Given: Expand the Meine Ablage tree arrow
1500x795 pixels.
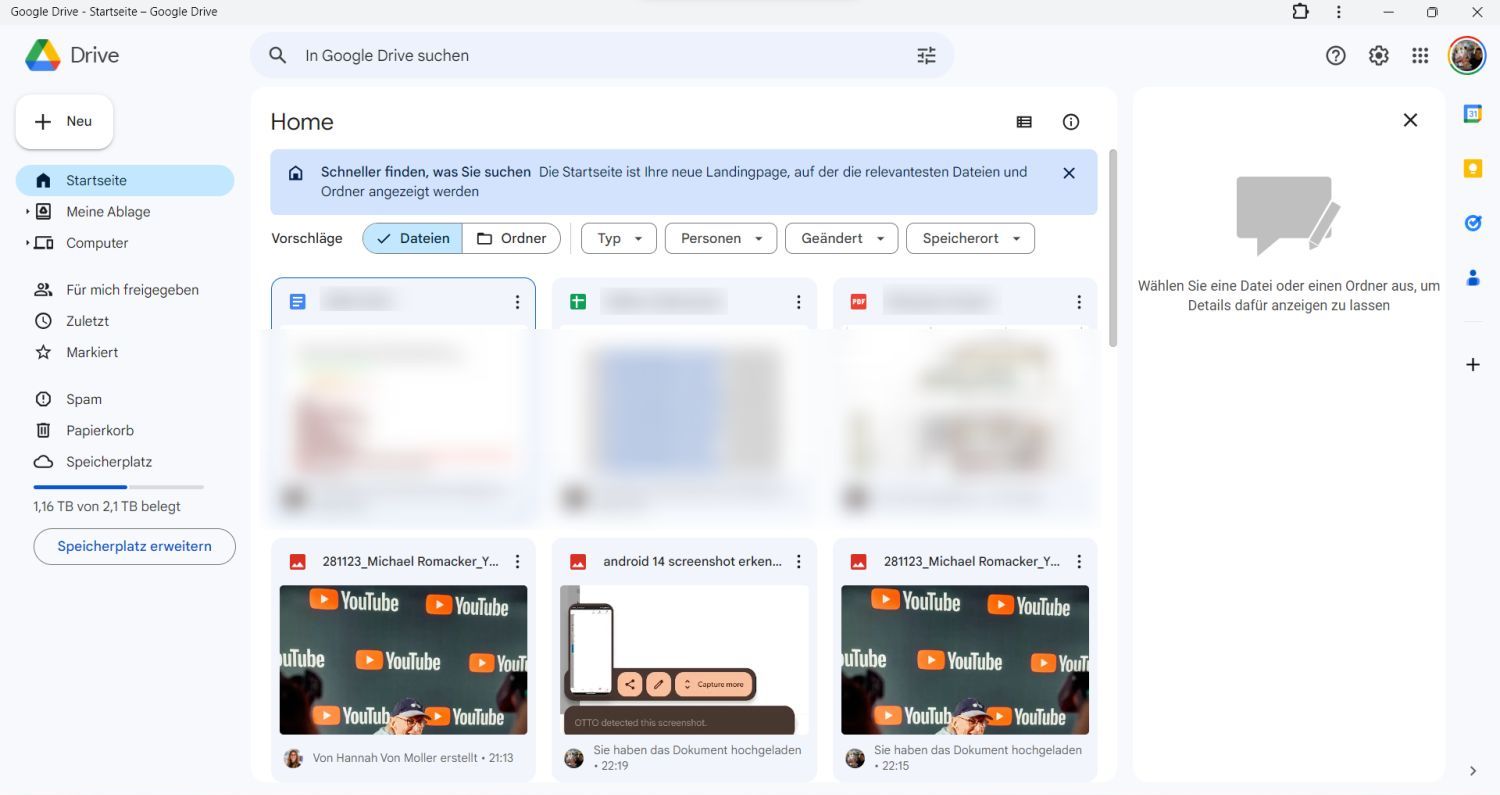Looking at the screenshot, I should [27, 212].
